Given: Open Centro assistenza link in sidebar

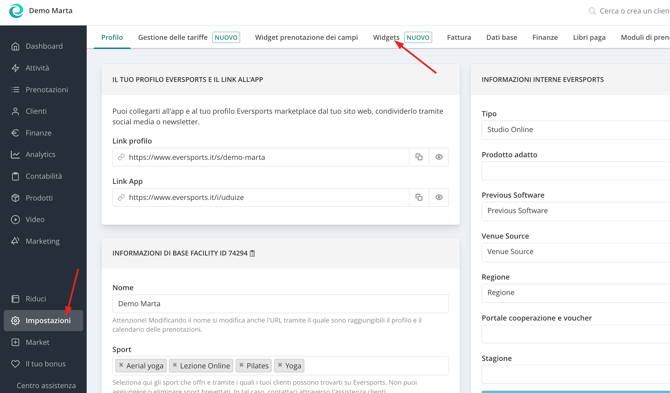Looking at the screenshot, I should coord(46,386).
